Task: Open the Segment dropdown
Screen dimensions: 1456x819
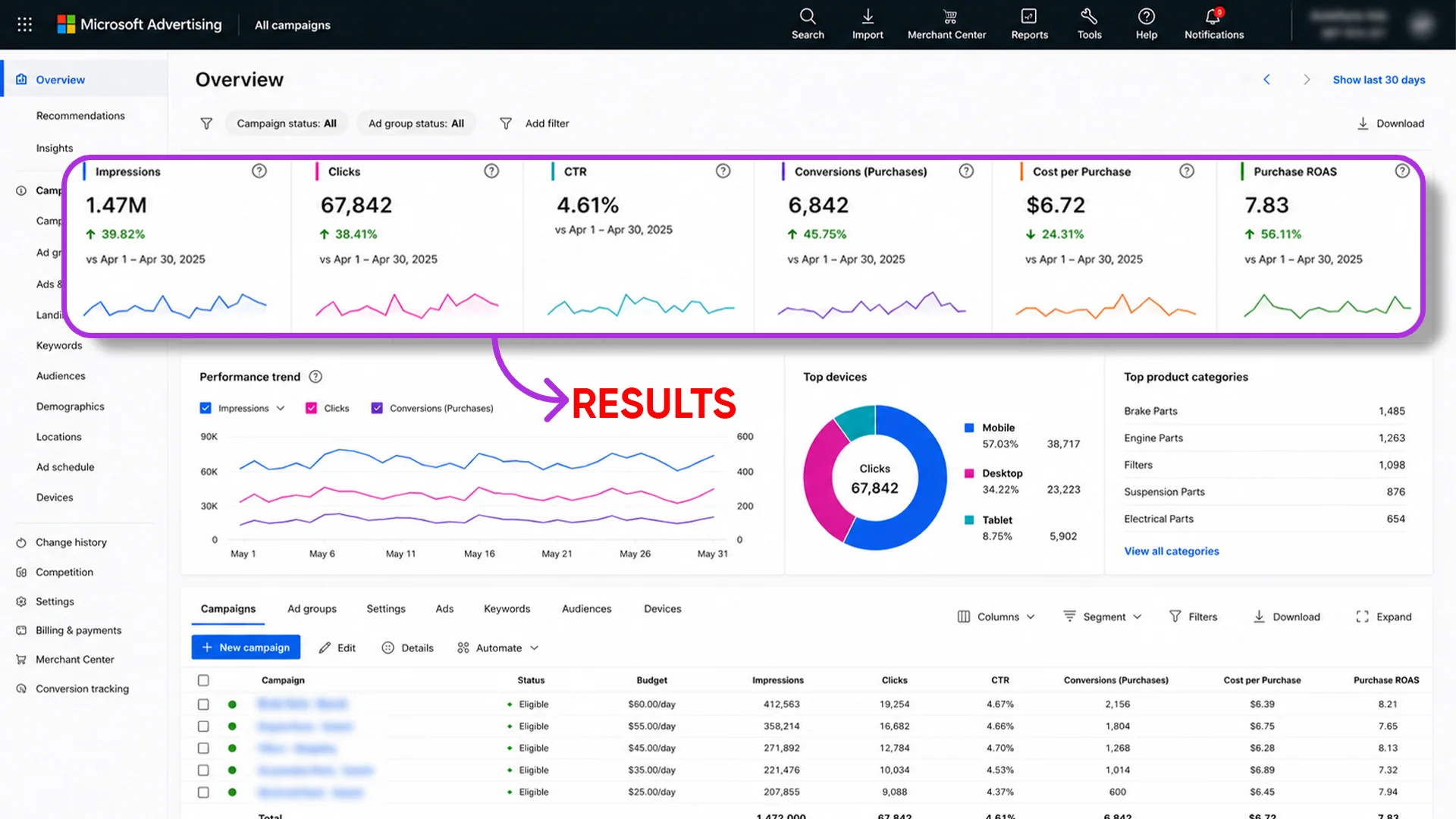Action: [1102, 617]
